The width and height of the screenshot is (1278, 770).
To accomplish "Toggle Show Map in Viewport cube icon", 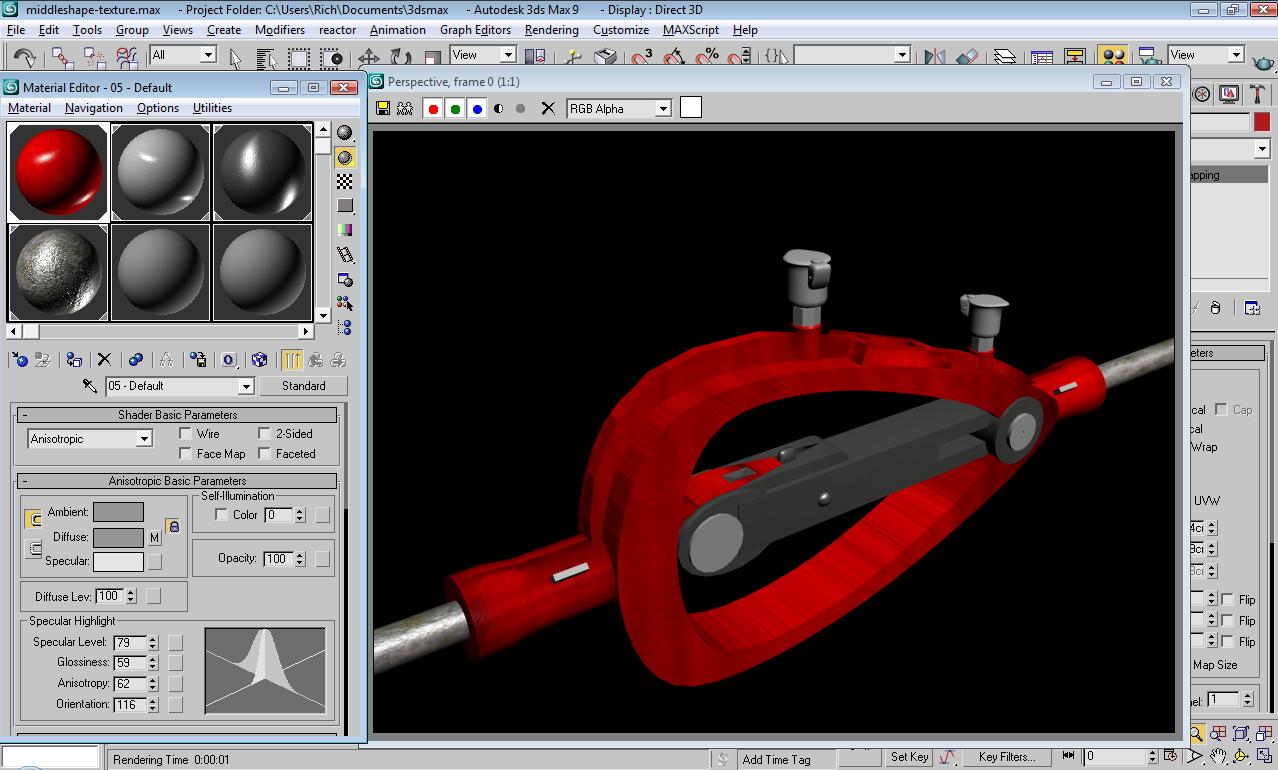I will pos(259,359).
